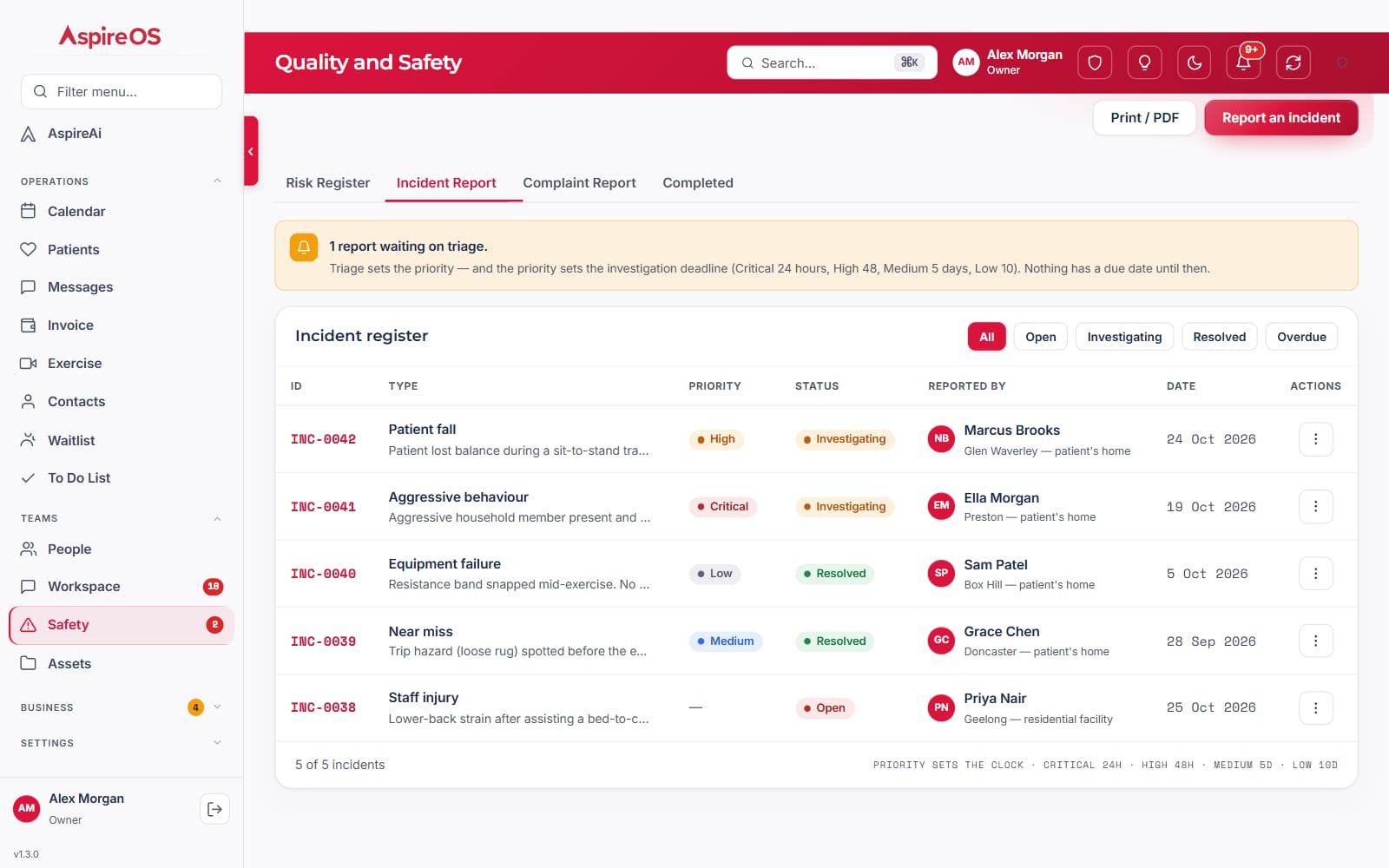Viewport: 1389px width, 868px height.
Task: Click the lightbulb icon in header
Action: coord(1144,62)
